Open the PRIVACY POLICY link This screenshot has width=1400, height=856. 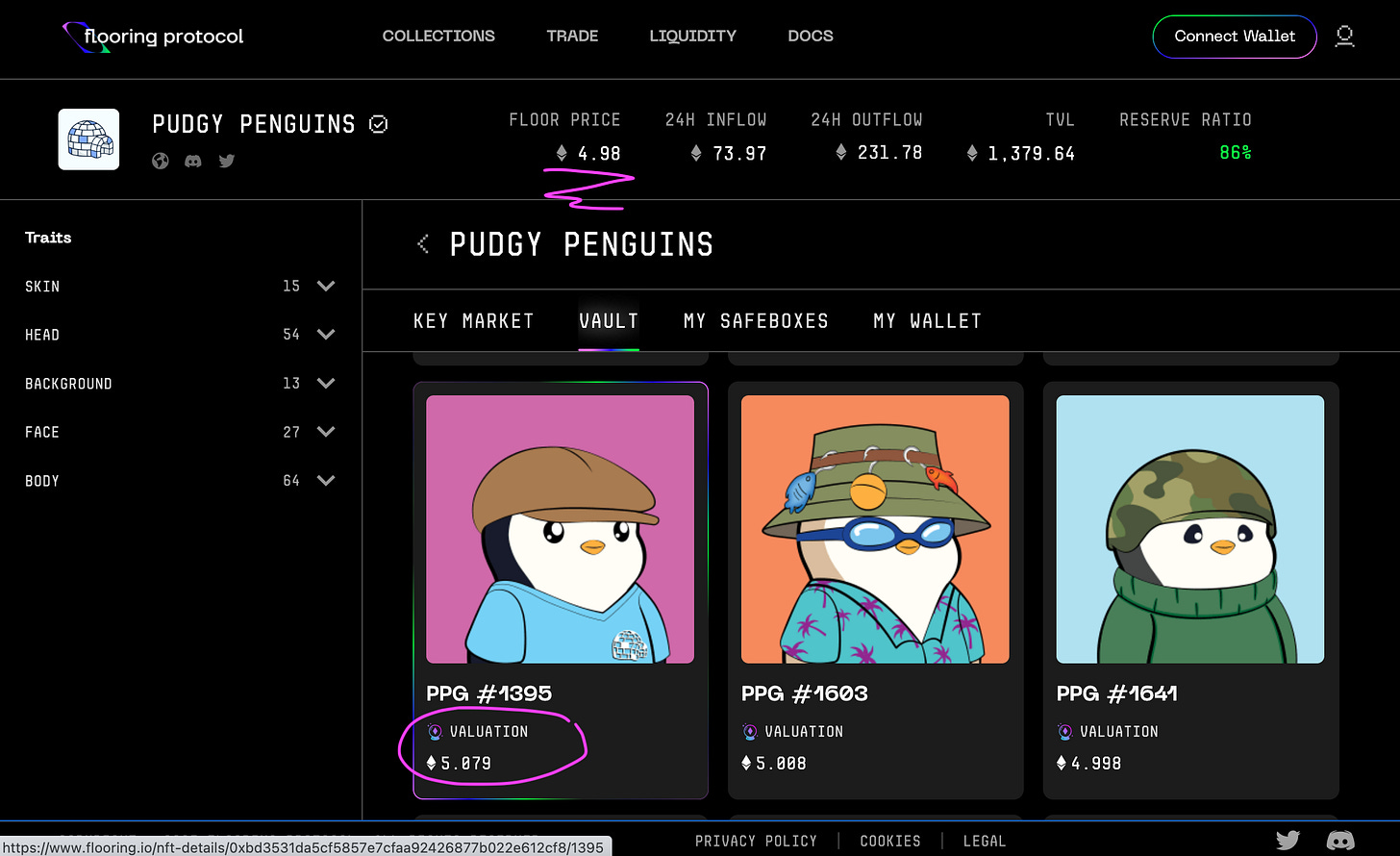pos(756,841)
